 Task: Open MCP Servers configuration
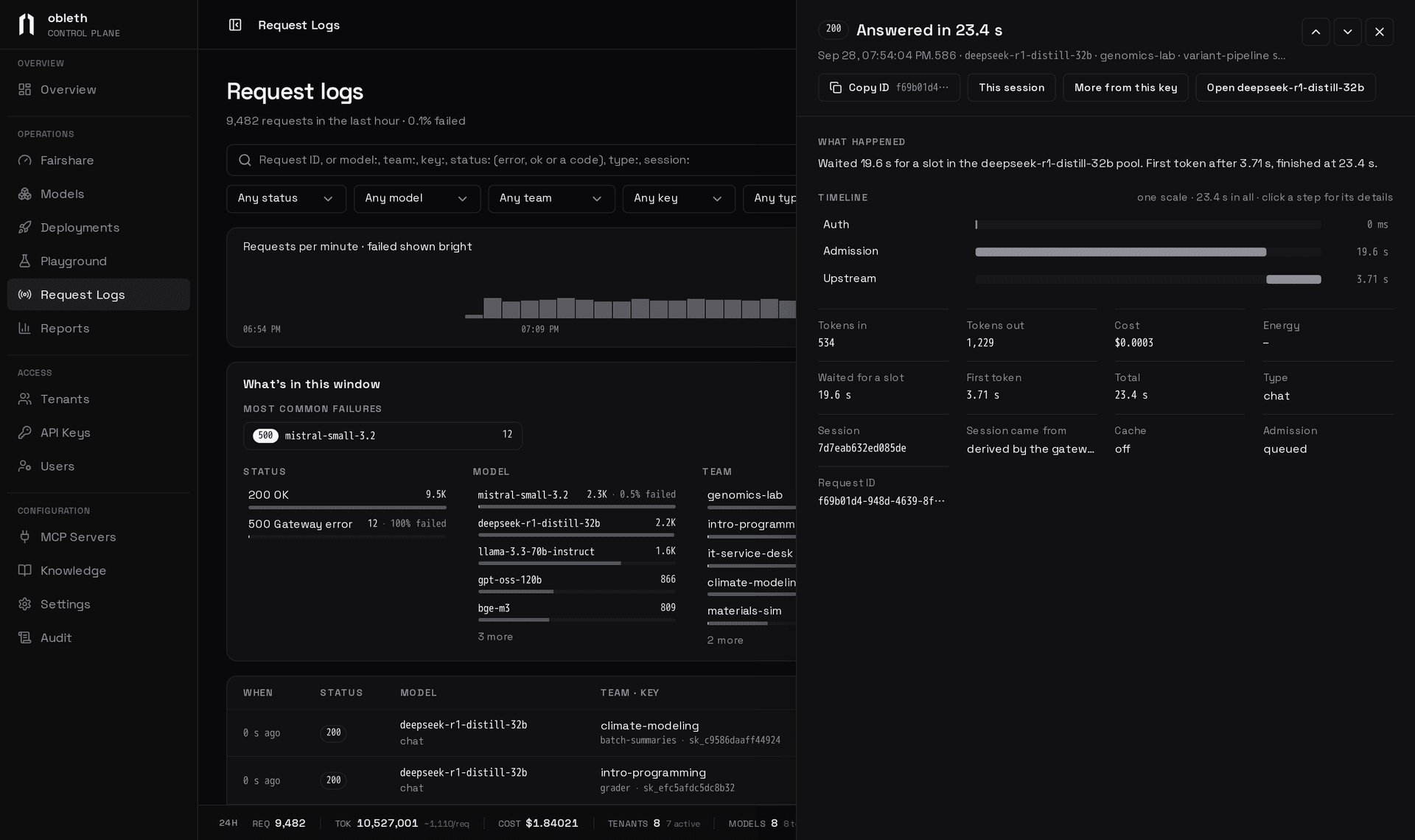(99, 537)
